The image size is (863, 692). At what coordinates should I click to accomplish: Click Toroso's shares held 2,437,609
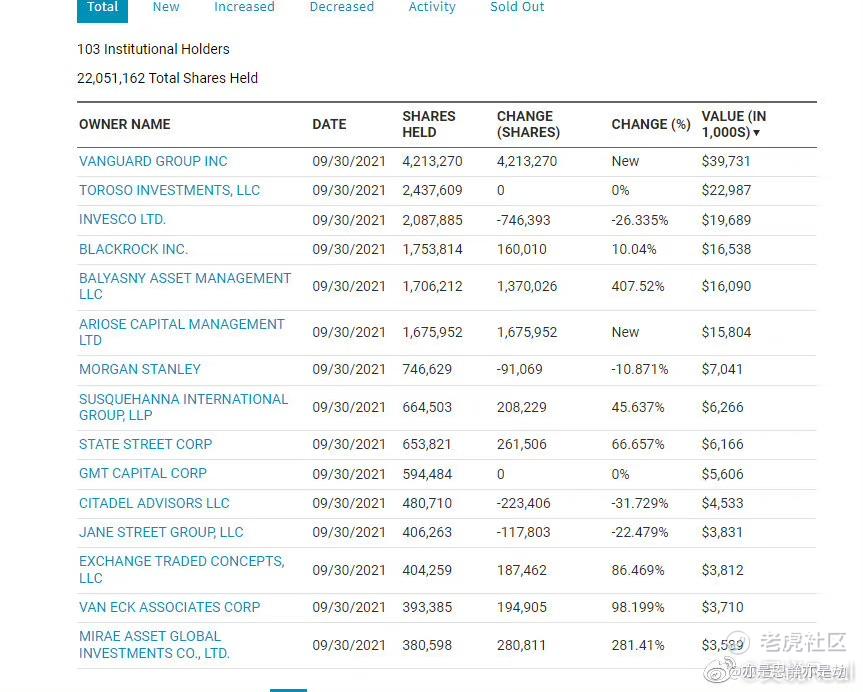click(432, 190)
